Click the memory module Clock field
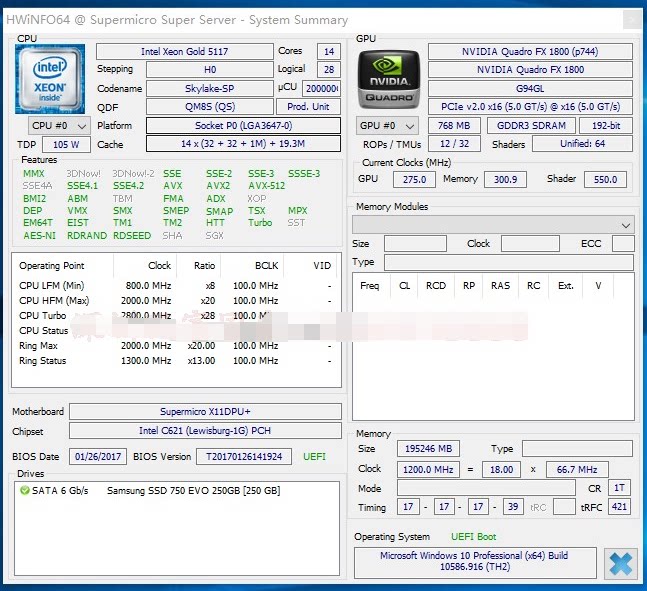 click(x=530, y=243)
